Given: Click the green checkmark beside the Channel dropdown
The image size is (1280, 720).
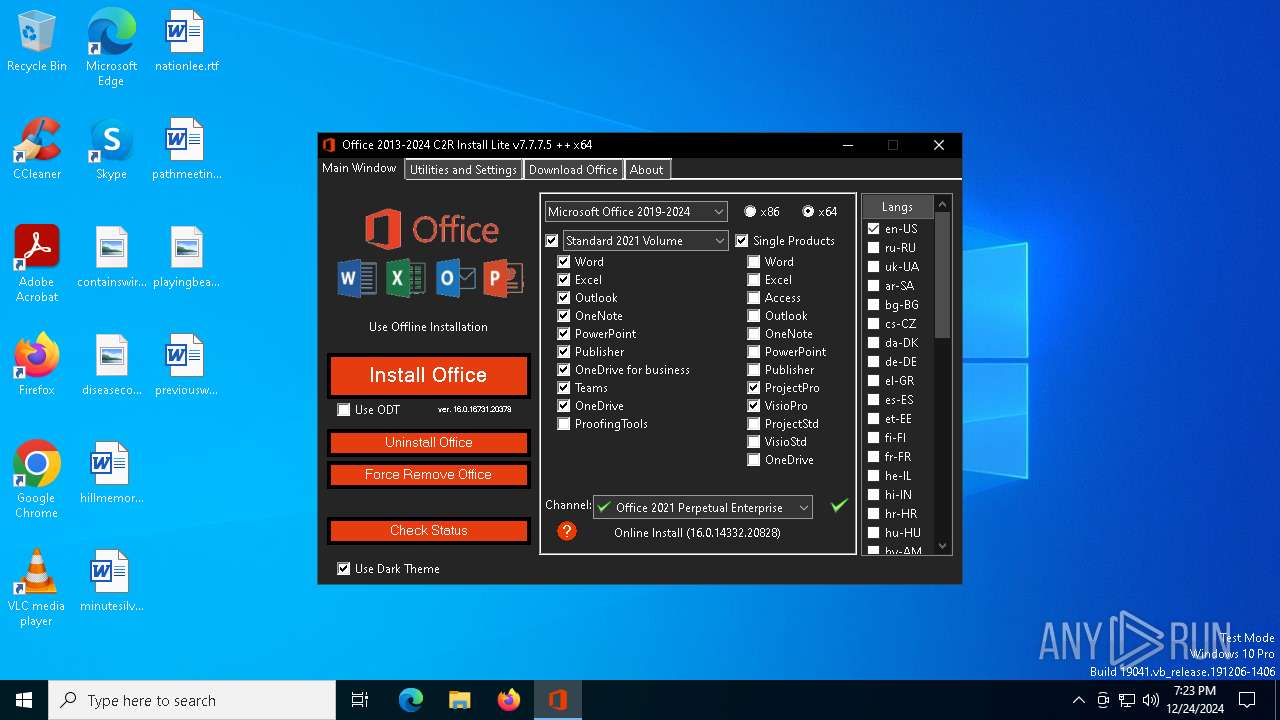Looking at the screenshot, I should 839,506.
